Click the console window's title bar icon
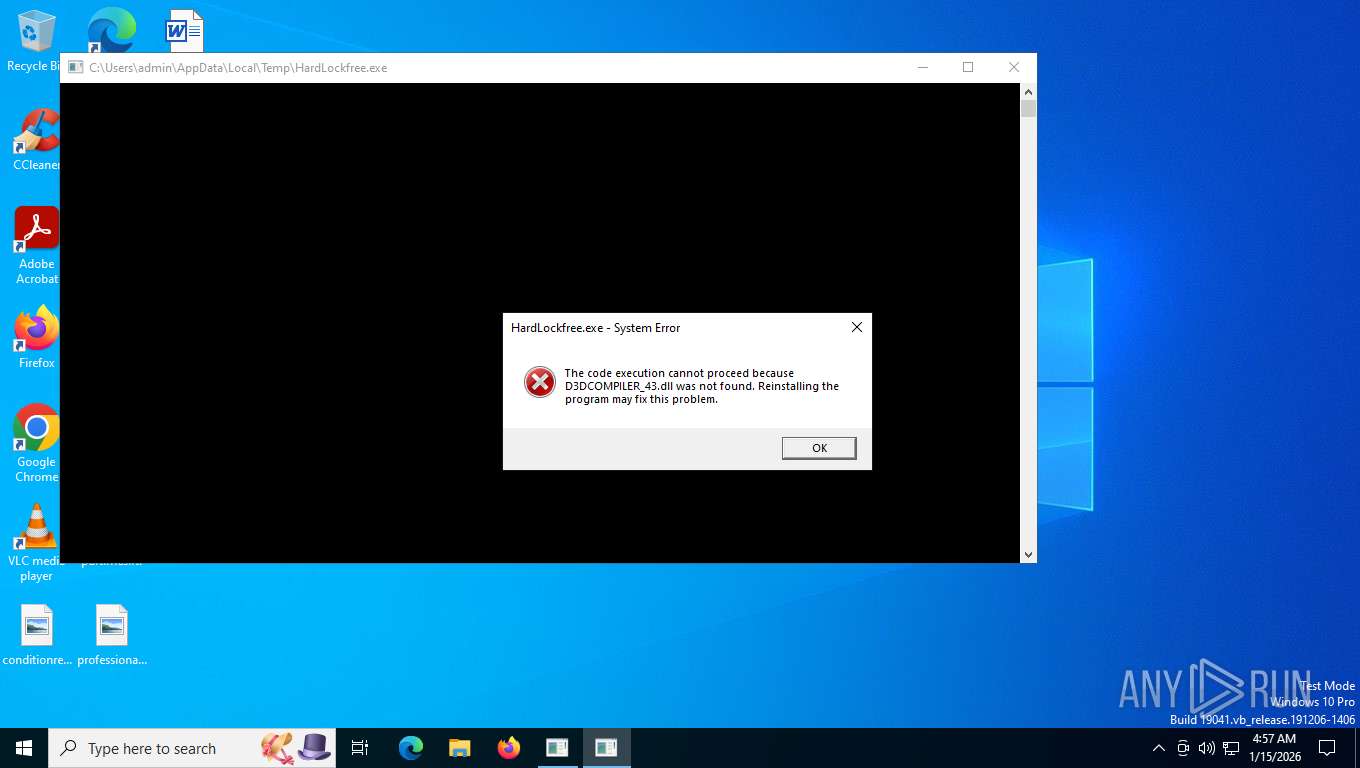This screenshot has height=768, width=1360. 75,68
